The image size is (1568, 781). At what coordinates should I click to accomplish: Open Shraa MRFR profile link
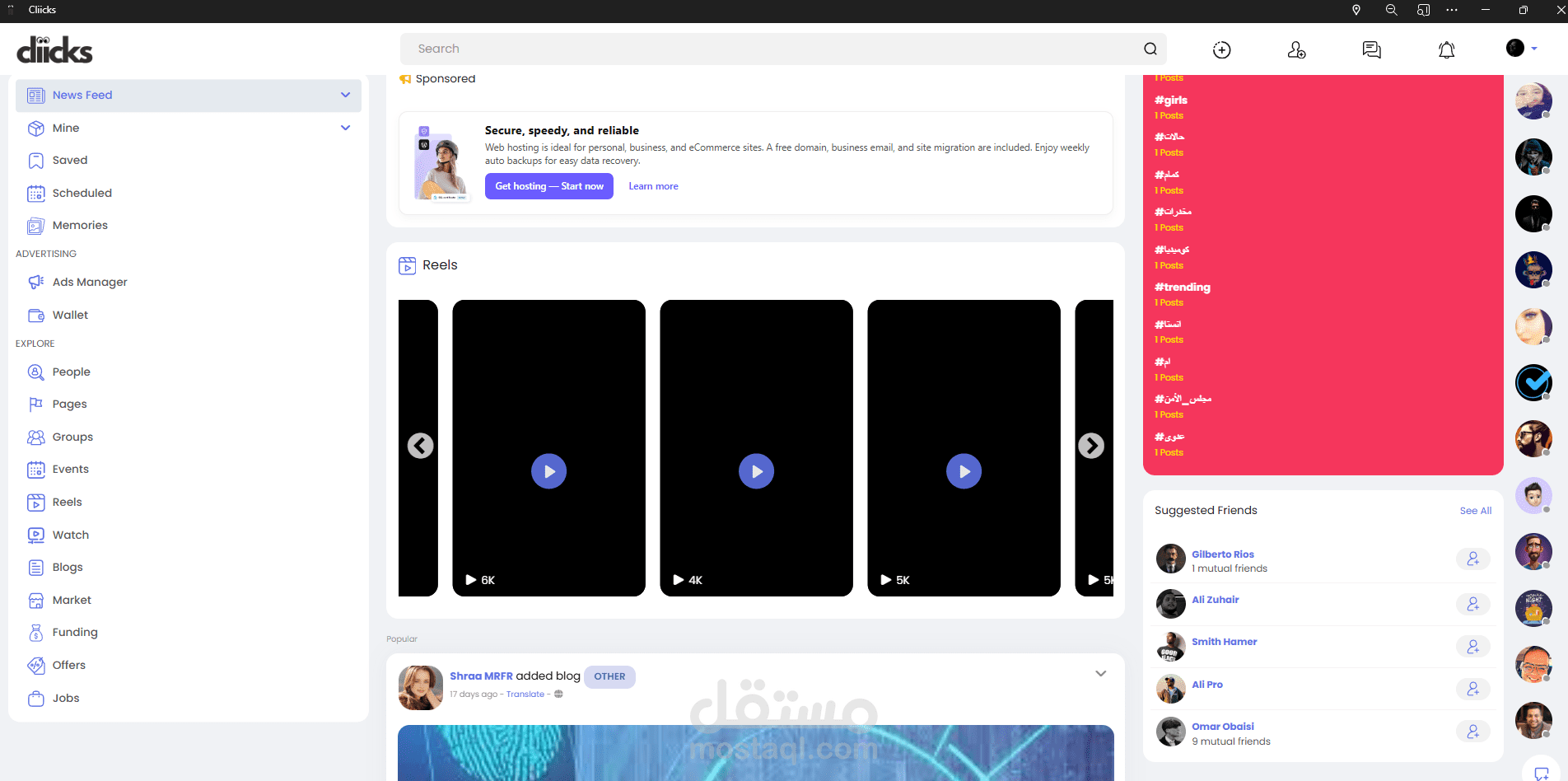[x=481, y=676]
